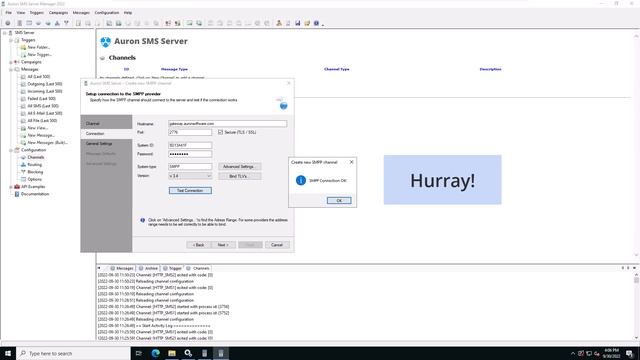The image size is (640, 360).
Task: Open the Windows Start menu
Action: click(8, 353)
